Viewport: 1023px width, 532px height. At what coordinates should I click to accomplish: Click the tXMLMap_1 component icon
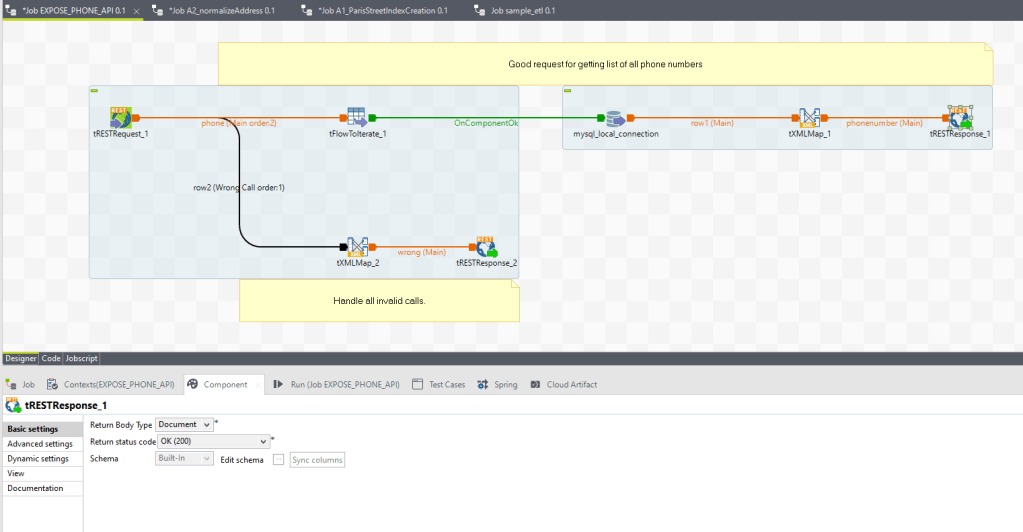[810, 118]
